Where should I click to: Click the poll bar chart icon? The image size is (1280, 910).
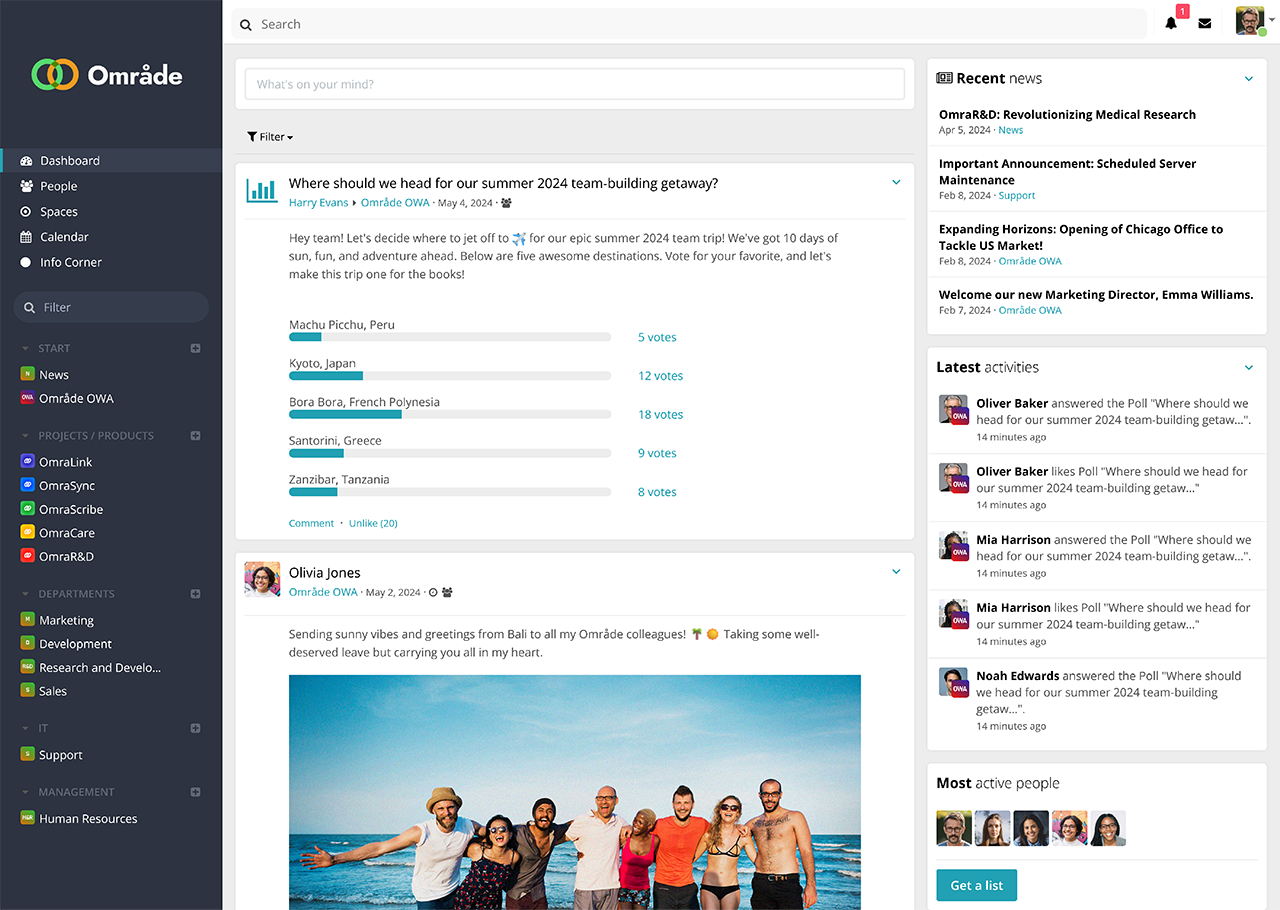click(262, 191)
